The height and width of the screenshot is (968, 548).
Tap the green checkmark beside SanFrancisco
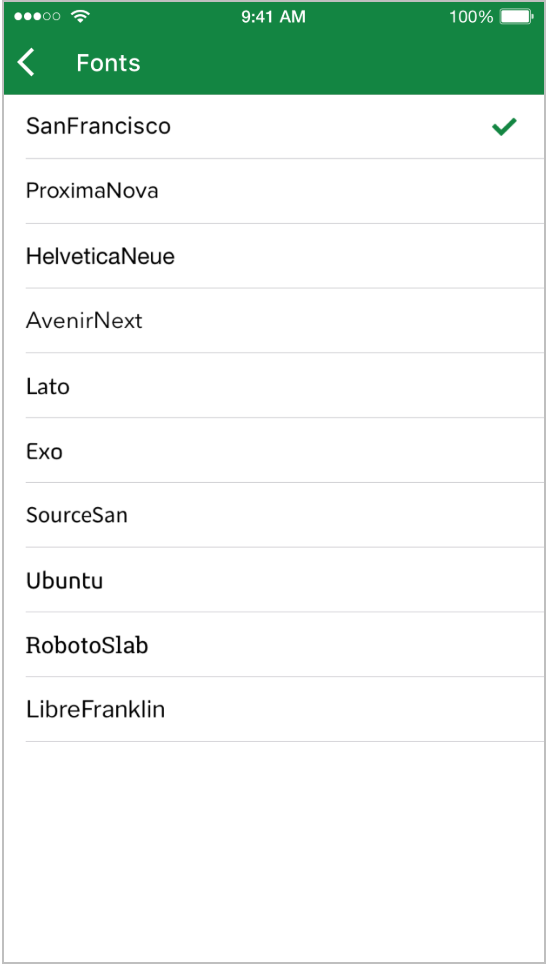(504, 127)
